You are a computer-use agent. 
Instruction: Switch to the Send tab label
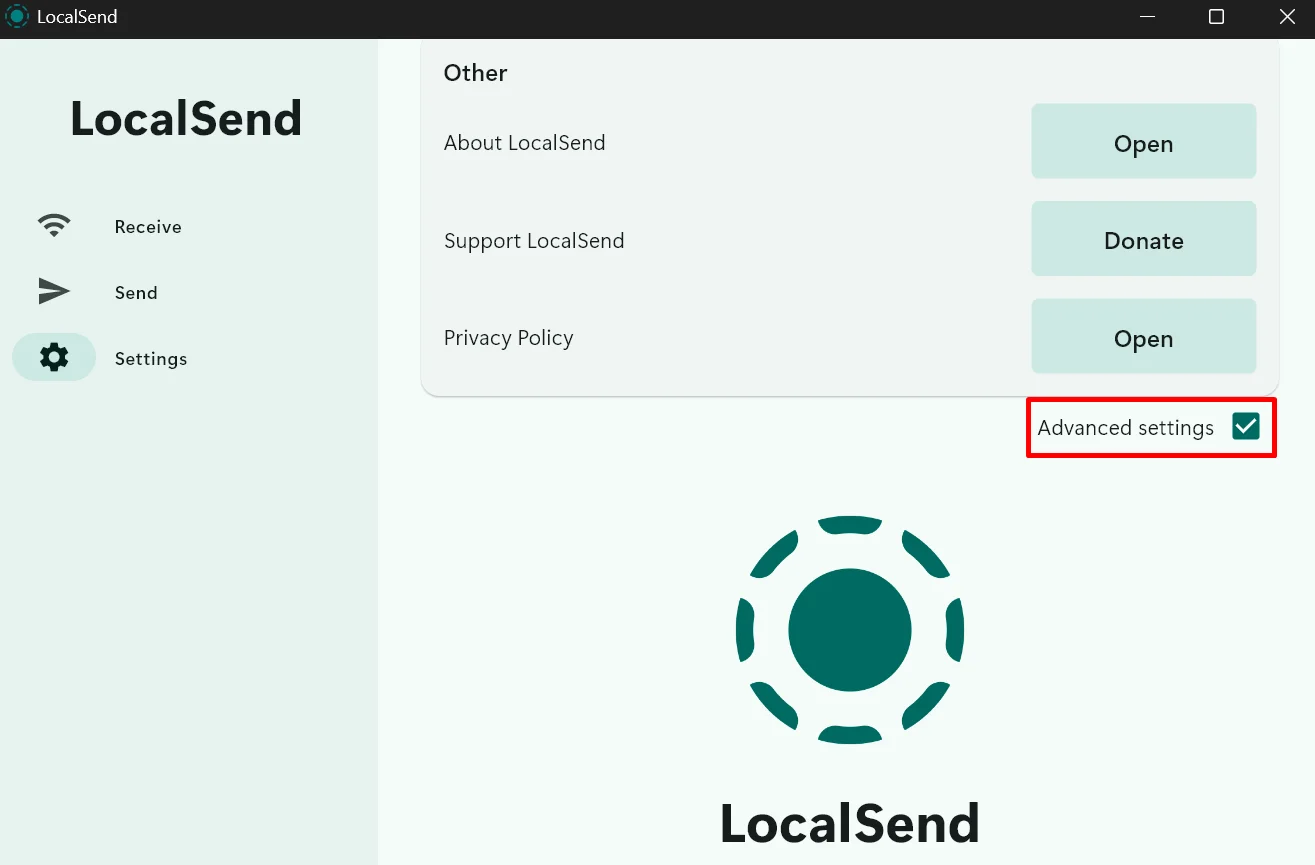point(136,293)
